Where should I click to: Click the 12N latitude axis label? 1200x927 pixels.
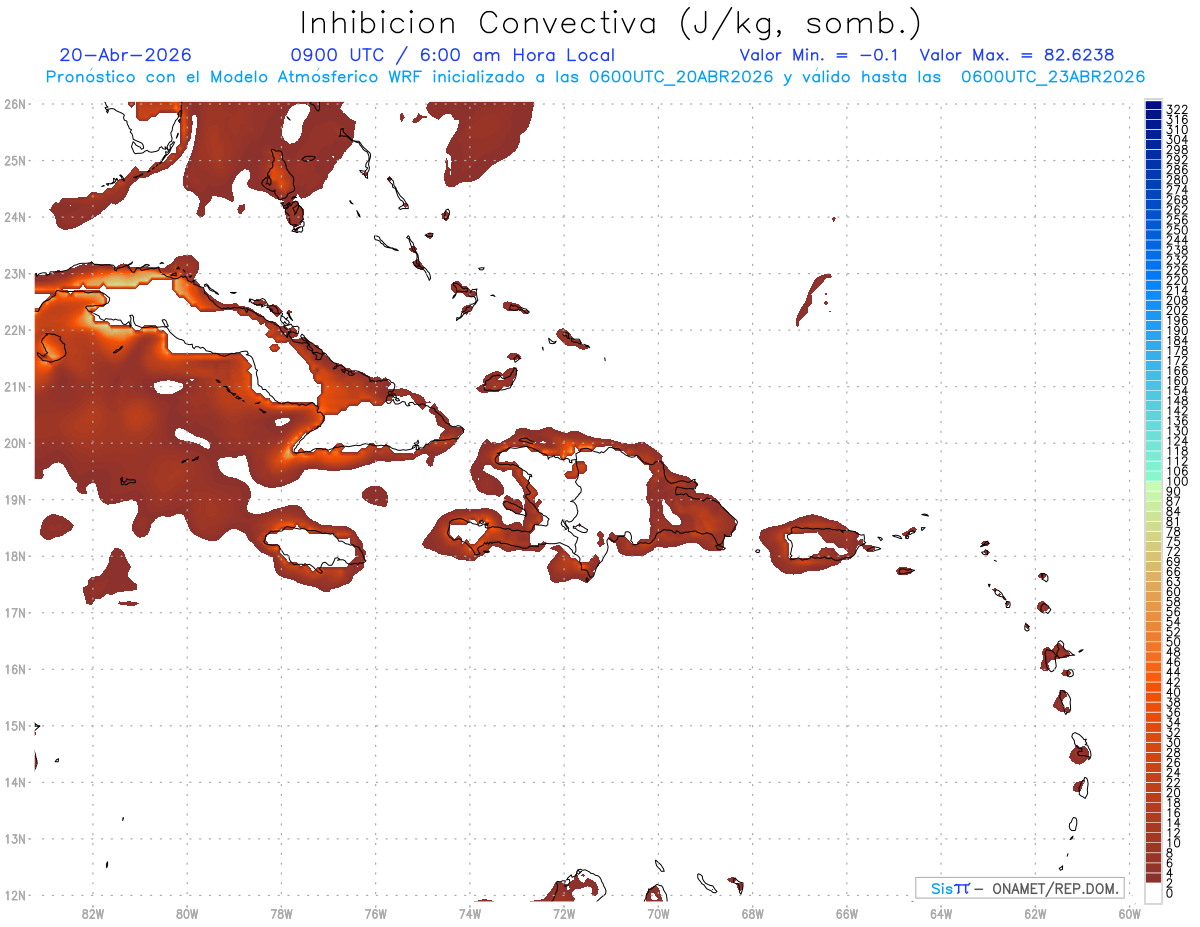click(x=15, y=895)
